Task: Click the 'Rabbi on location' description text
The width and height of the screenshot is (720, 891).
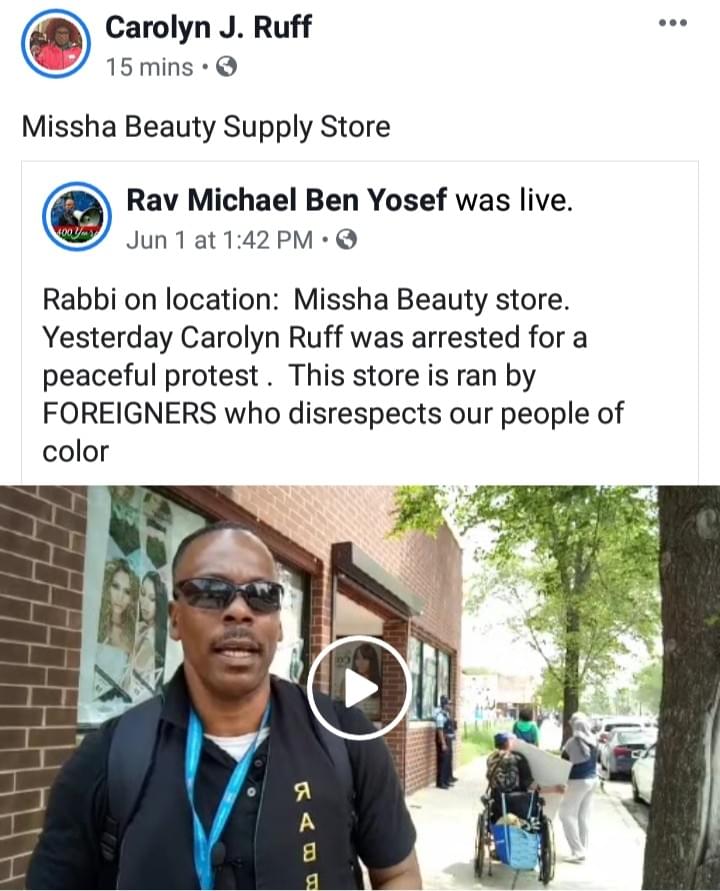Action: point(161,299)
